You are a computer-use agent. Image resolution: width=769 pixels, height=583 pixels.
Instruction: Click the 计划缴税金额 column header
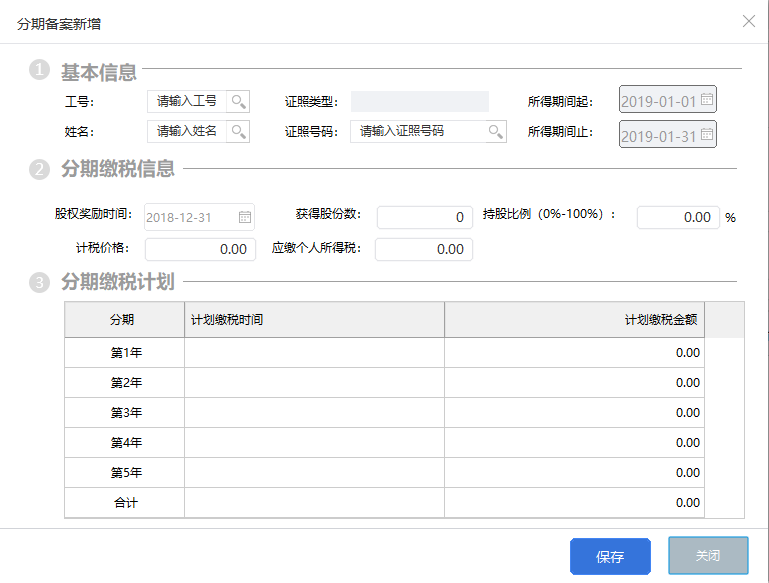pyautogui.click(x=574, y=320)
